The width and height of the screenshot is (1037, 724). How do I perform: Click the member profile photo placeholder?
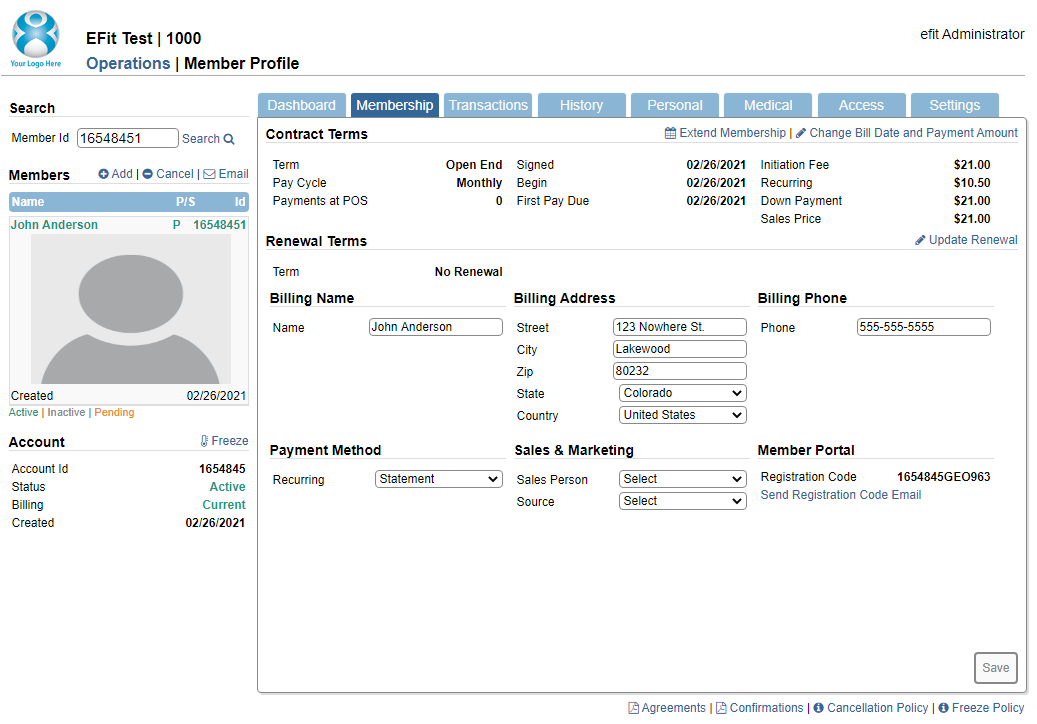tap(131, 309)
